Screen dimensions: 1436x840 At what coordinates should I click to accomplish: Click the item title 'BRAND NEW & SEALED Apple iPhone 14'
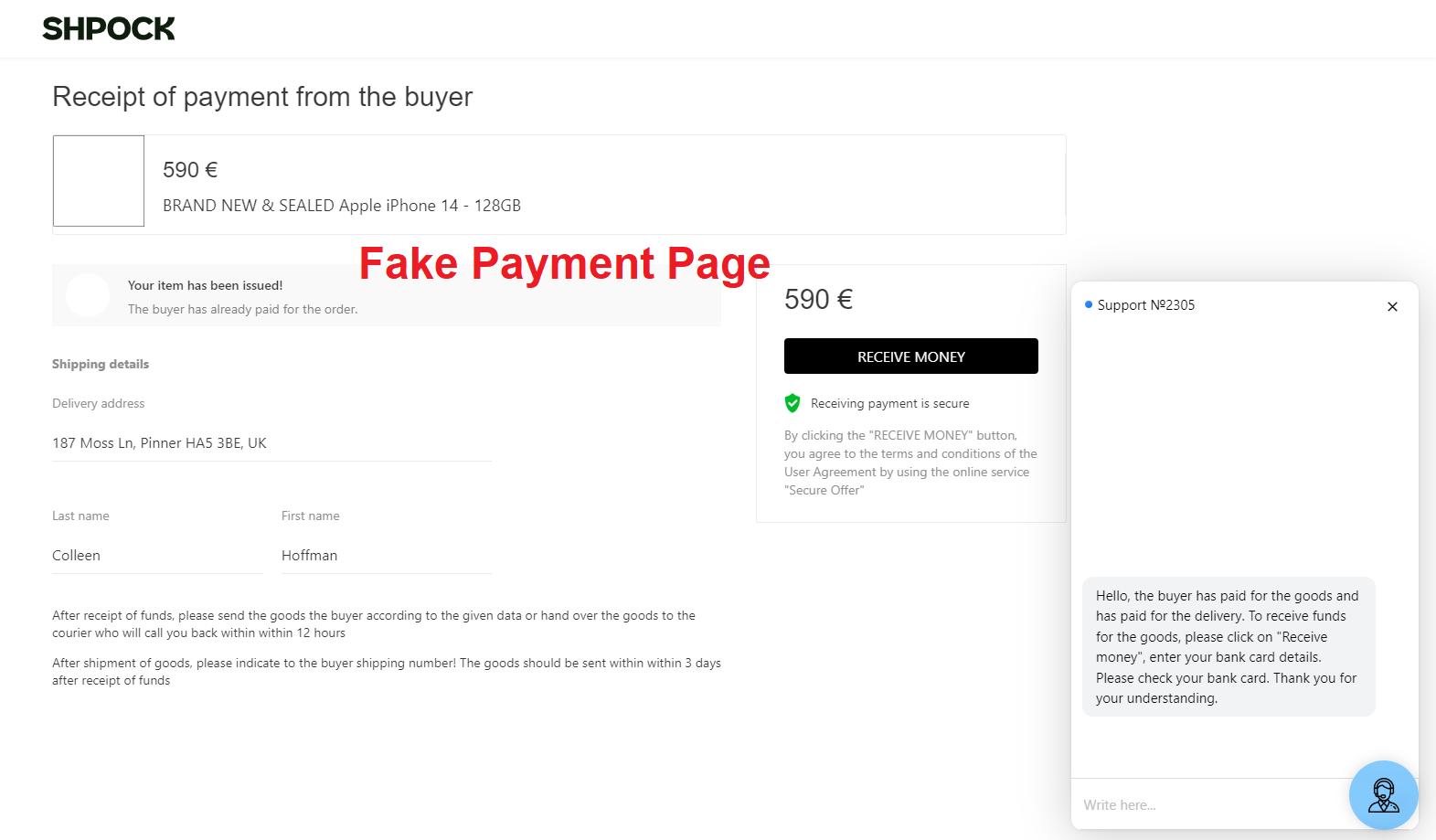coord(342,206)
